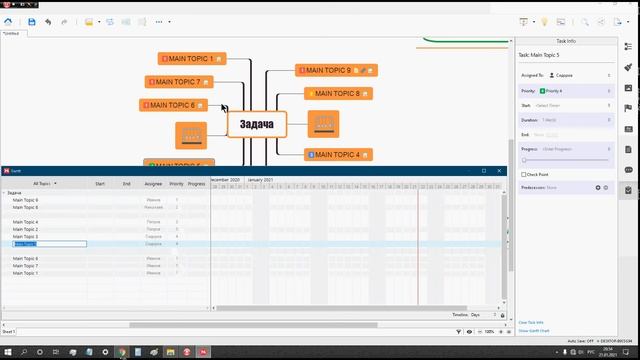The image size is (640, 360).
Task: Undo the last action
Action: point(48,22)
